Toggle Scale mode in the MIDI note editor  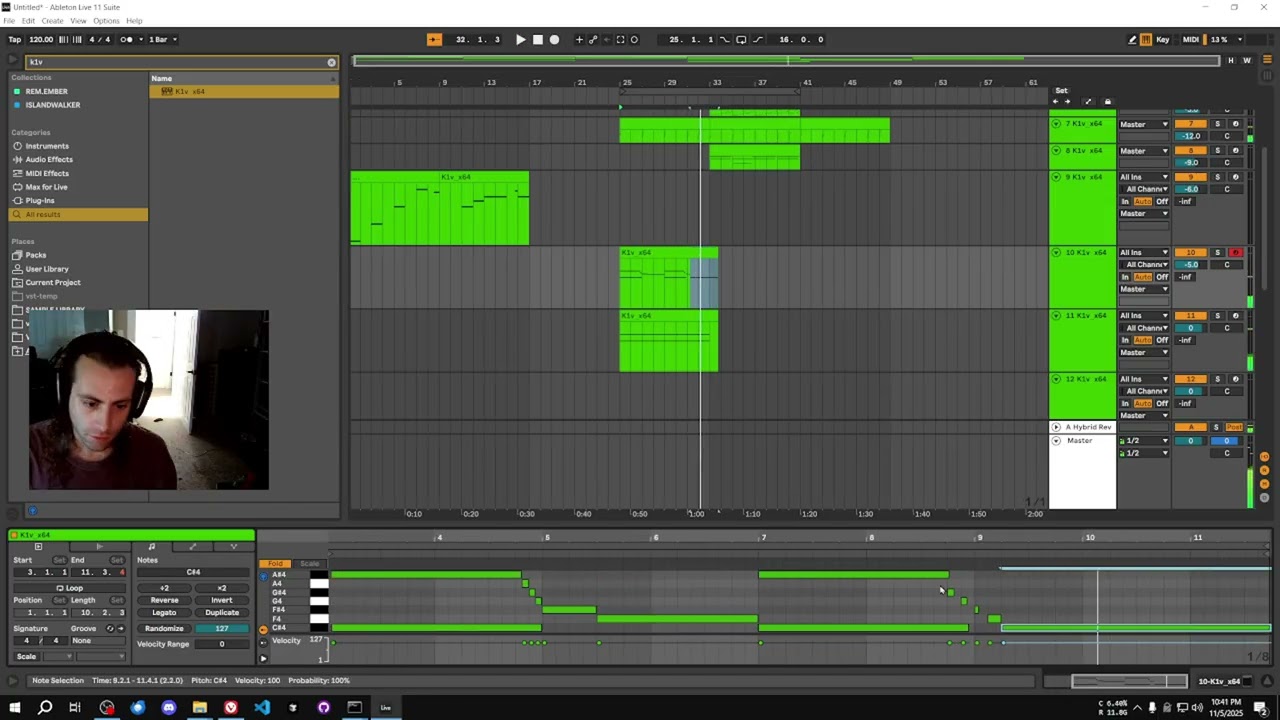click(x=309, y=564)
